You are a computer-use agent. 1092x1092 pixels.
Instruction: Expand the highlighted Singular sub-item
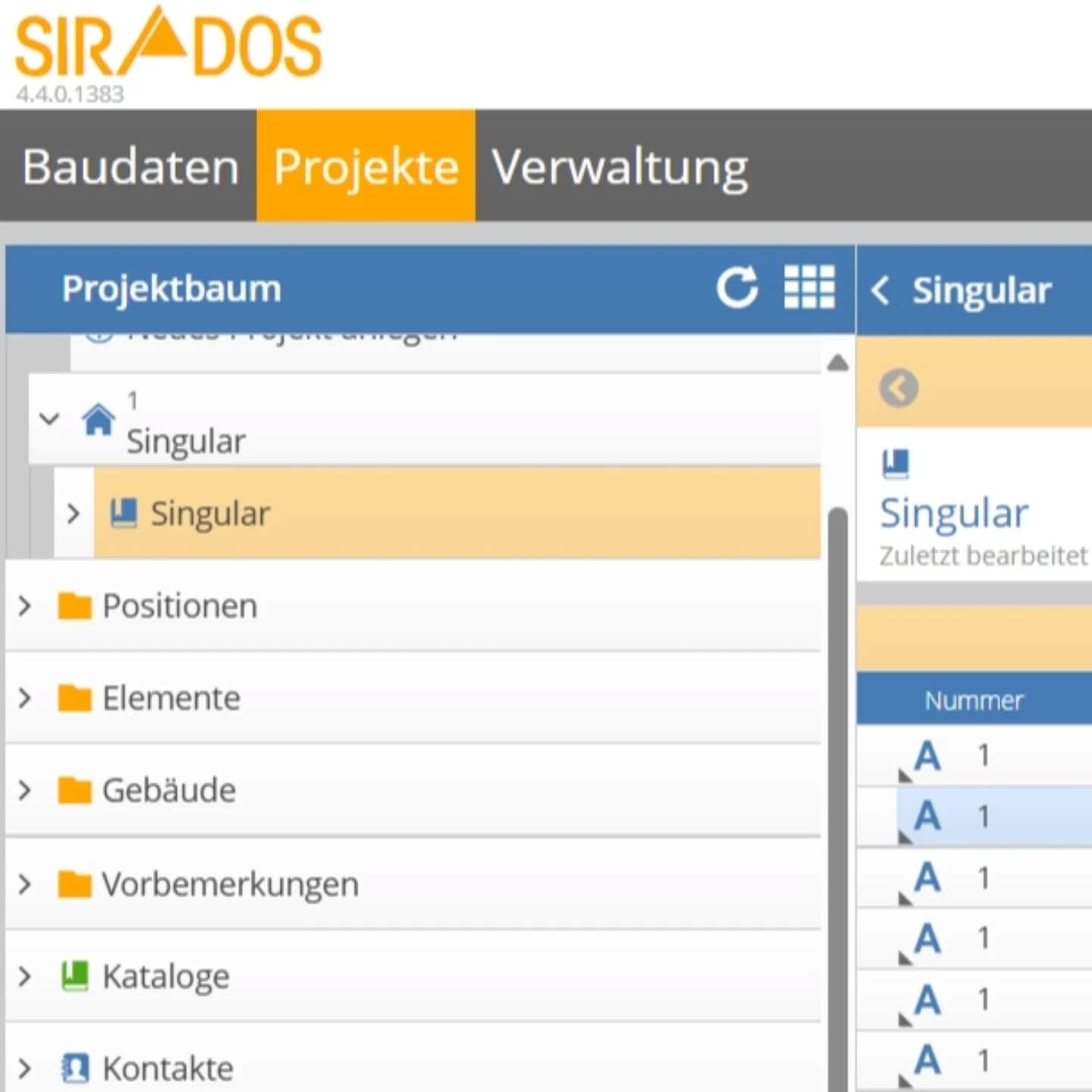pyautogui.click(x=73, y=513)
